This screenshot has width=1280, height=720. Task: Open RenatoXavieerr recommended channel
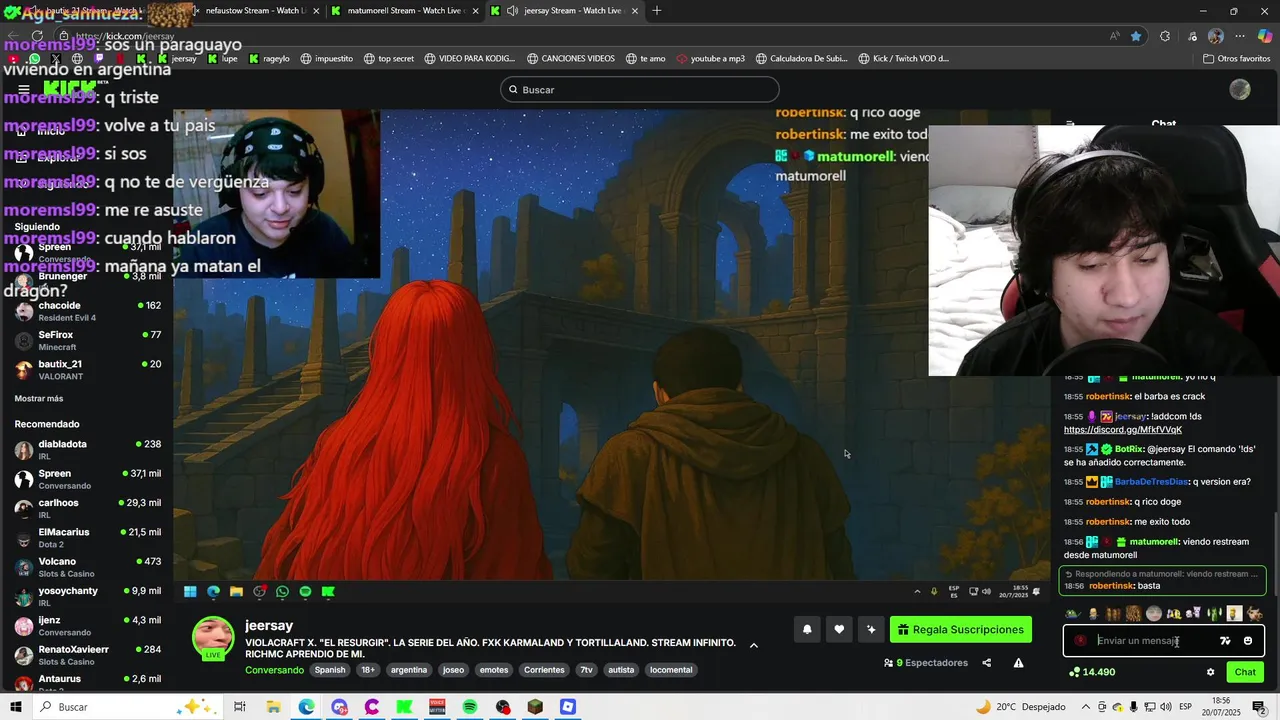[x=87, y=655]
